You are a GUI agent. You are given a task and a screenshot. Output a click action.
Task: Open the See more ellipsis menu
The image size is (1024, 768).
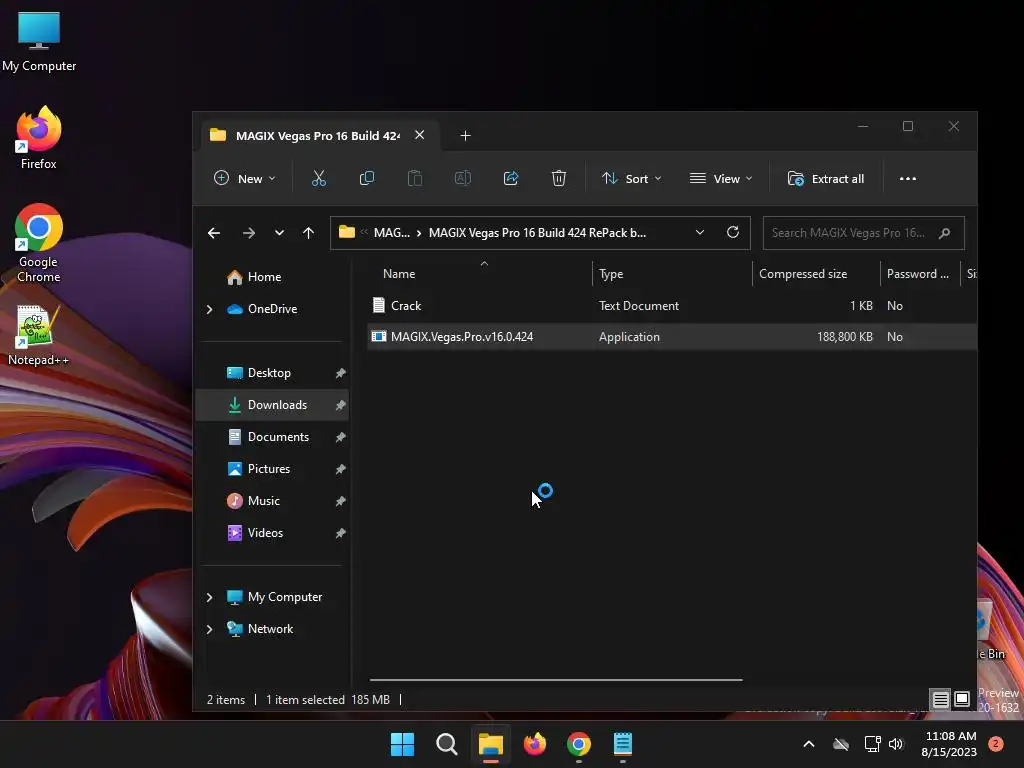click(x=908, y=178)
